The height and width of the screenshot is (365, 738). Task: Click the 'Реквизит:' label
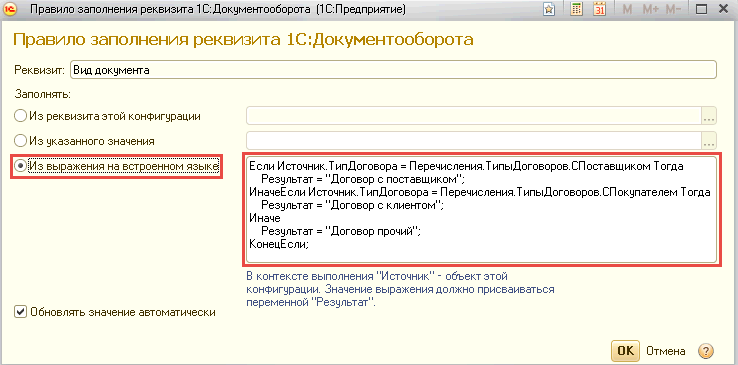41,70
